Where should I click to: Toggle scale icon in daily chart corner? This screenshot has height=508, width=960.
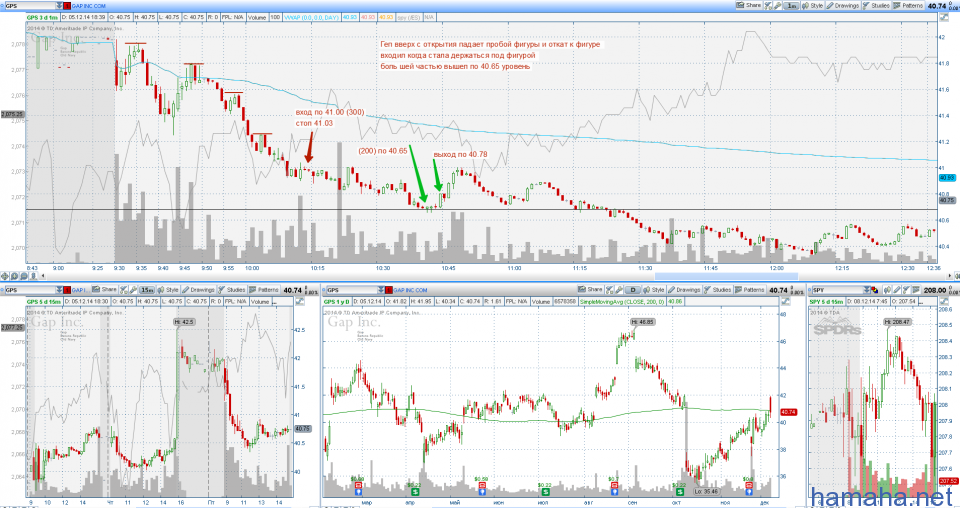(786, 301)
